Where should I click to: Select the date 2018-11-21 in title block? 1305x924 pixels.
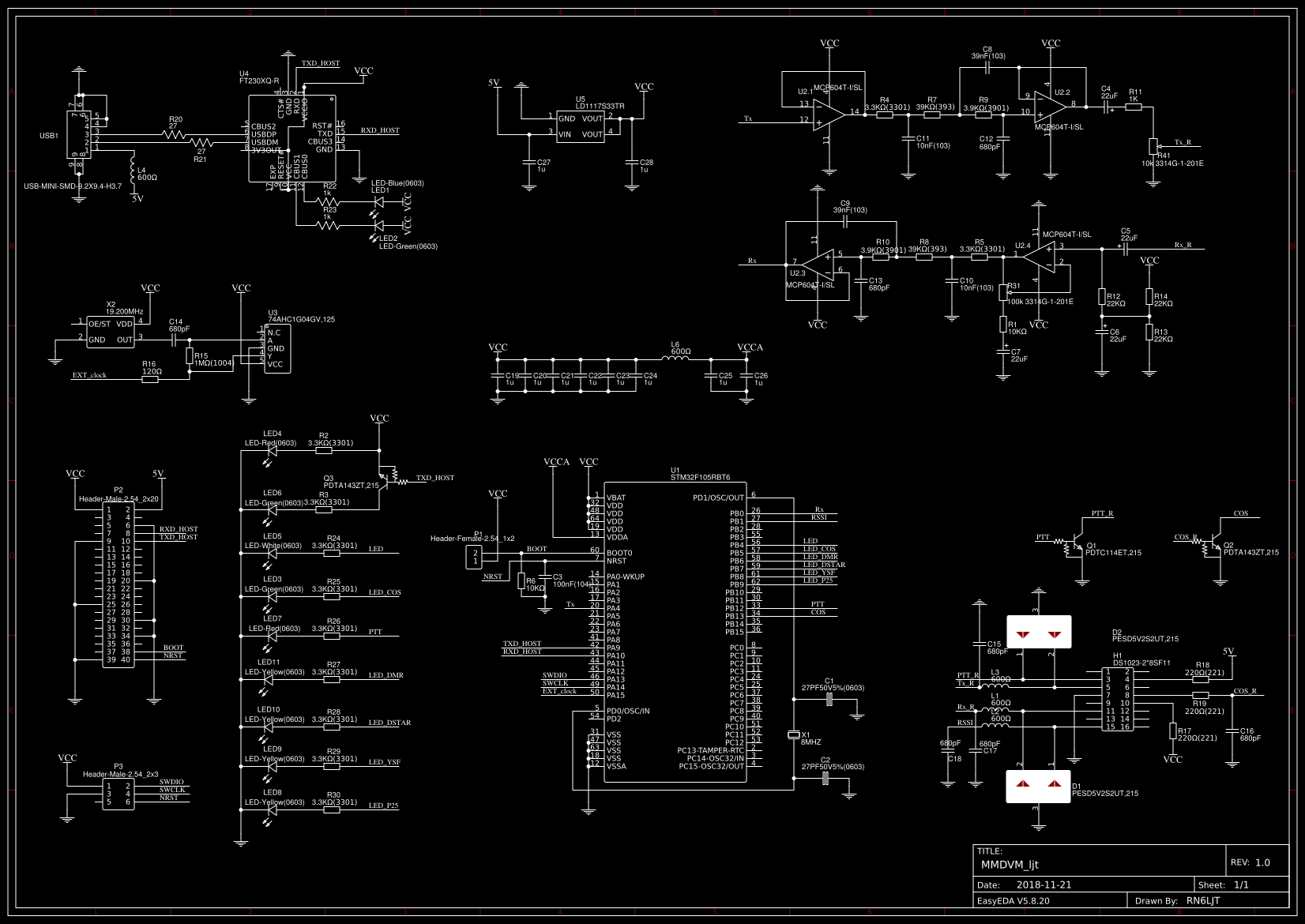(x=1043, y=885)
